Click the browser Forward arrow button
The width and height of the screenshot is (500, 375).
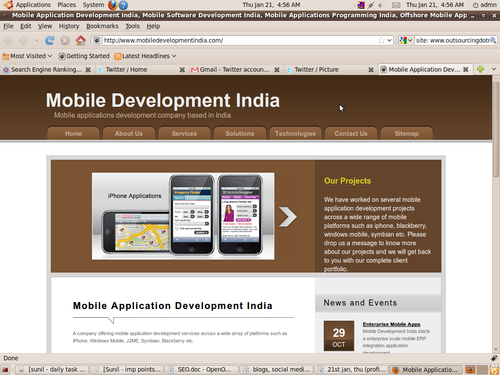point(23,41)
